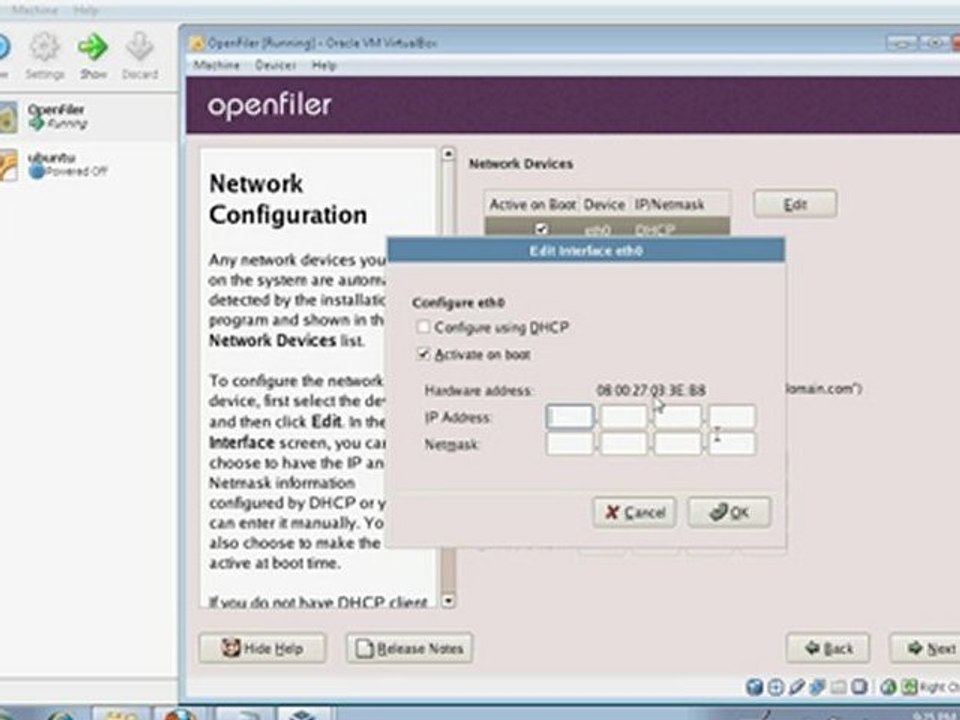The image size is (960, 720).
Task: Open the Release Notes
Action: (410, 648)
